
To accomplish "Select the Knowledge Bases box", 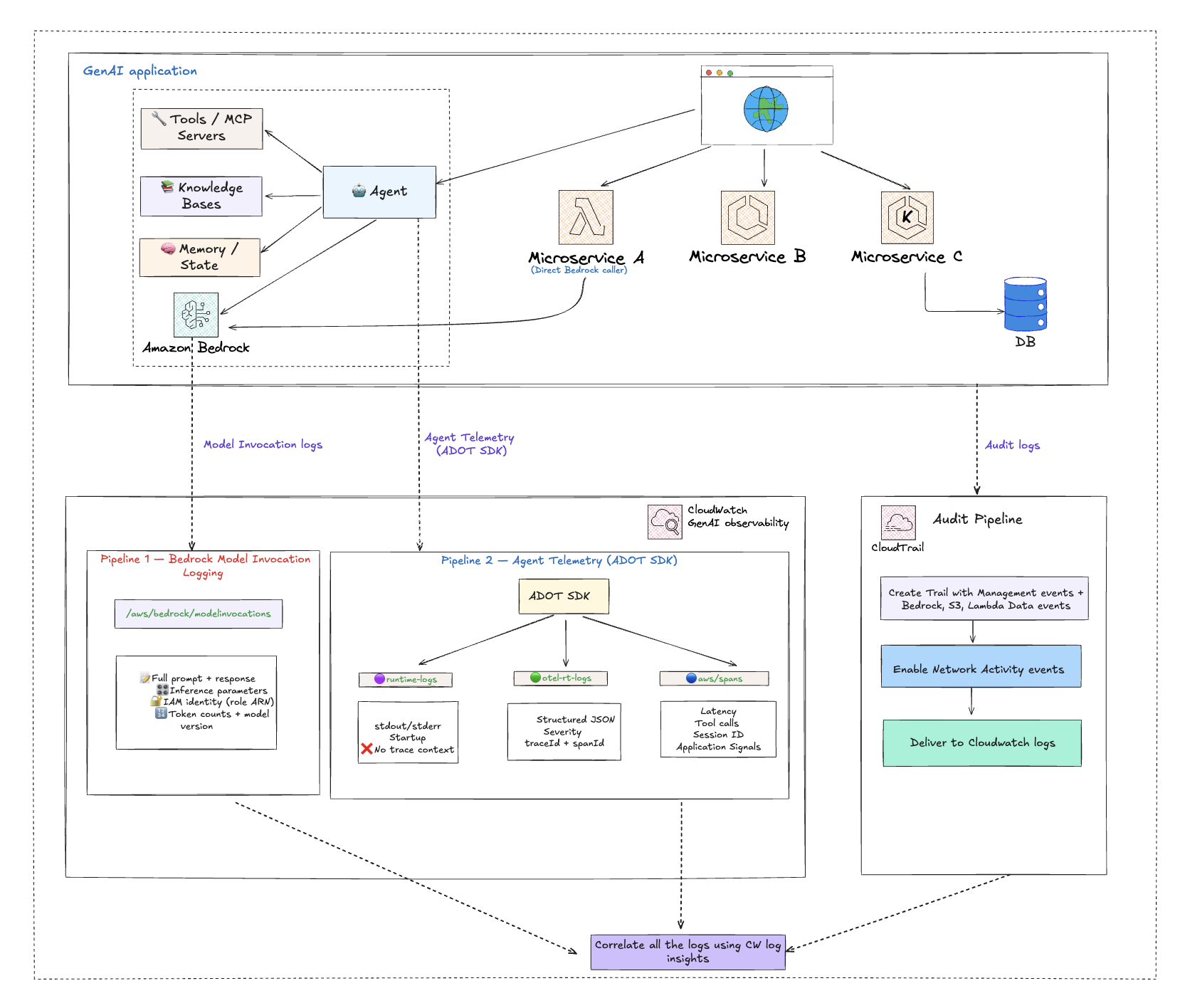I will (x=201, y=196).
